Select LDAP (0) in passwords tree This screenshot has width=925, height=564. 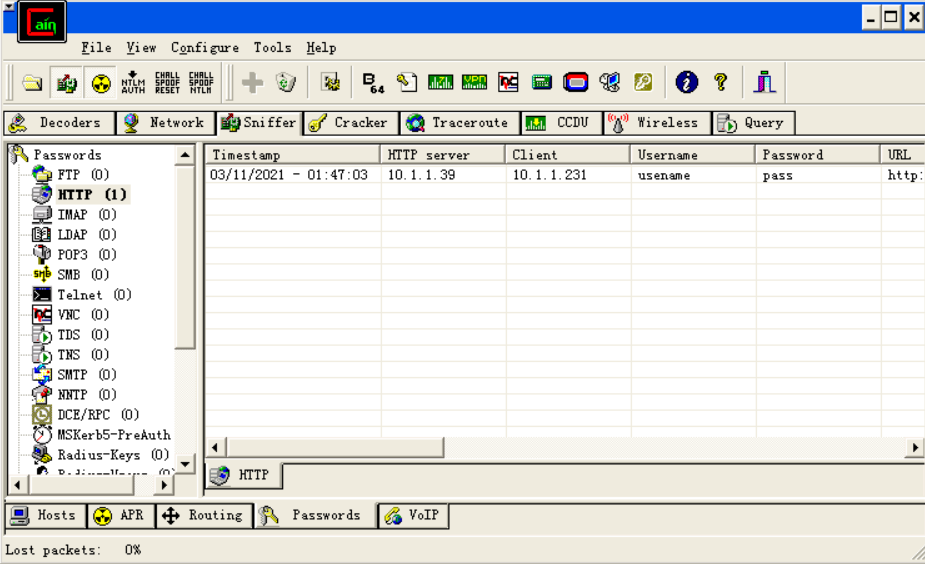coord(87,235)
